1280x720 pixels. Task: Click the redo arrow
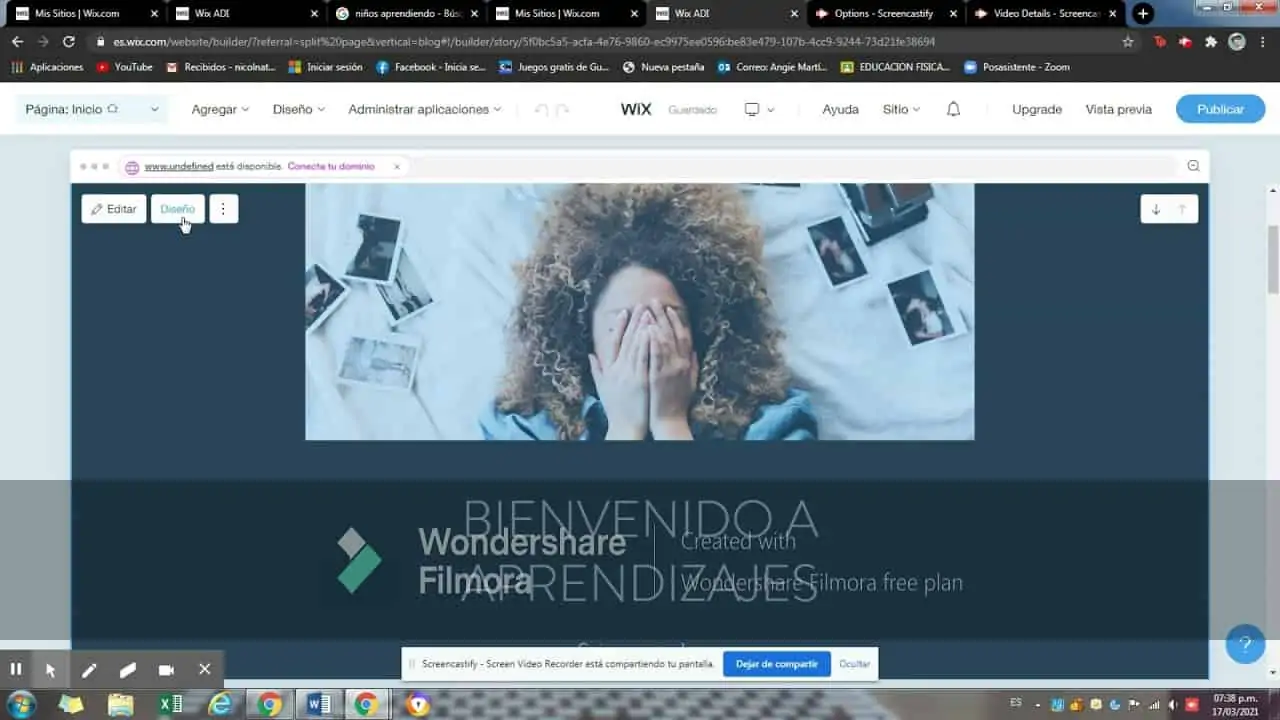[562, 110]
